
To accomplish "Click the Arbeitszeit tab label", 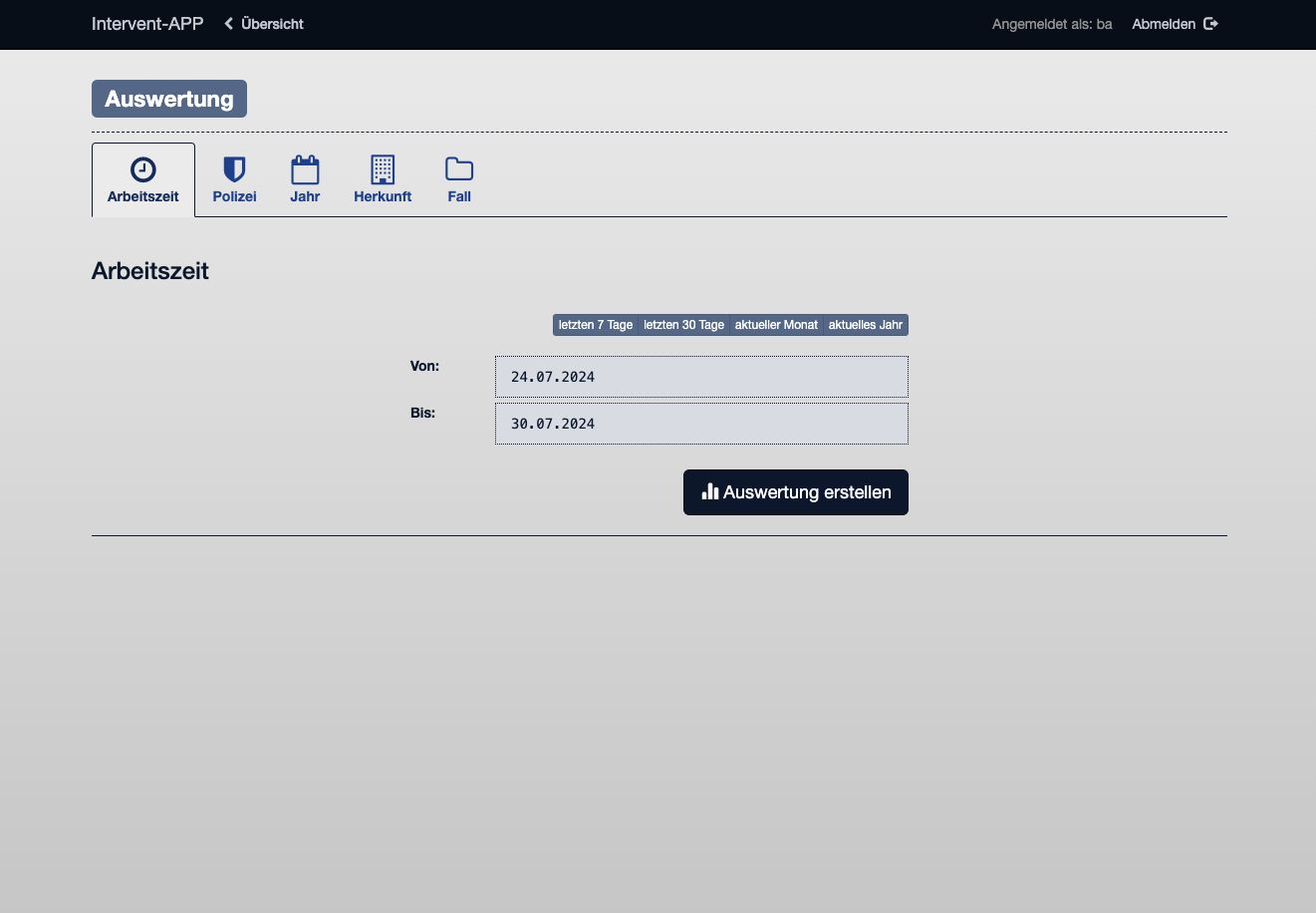I will click(143, 196).
